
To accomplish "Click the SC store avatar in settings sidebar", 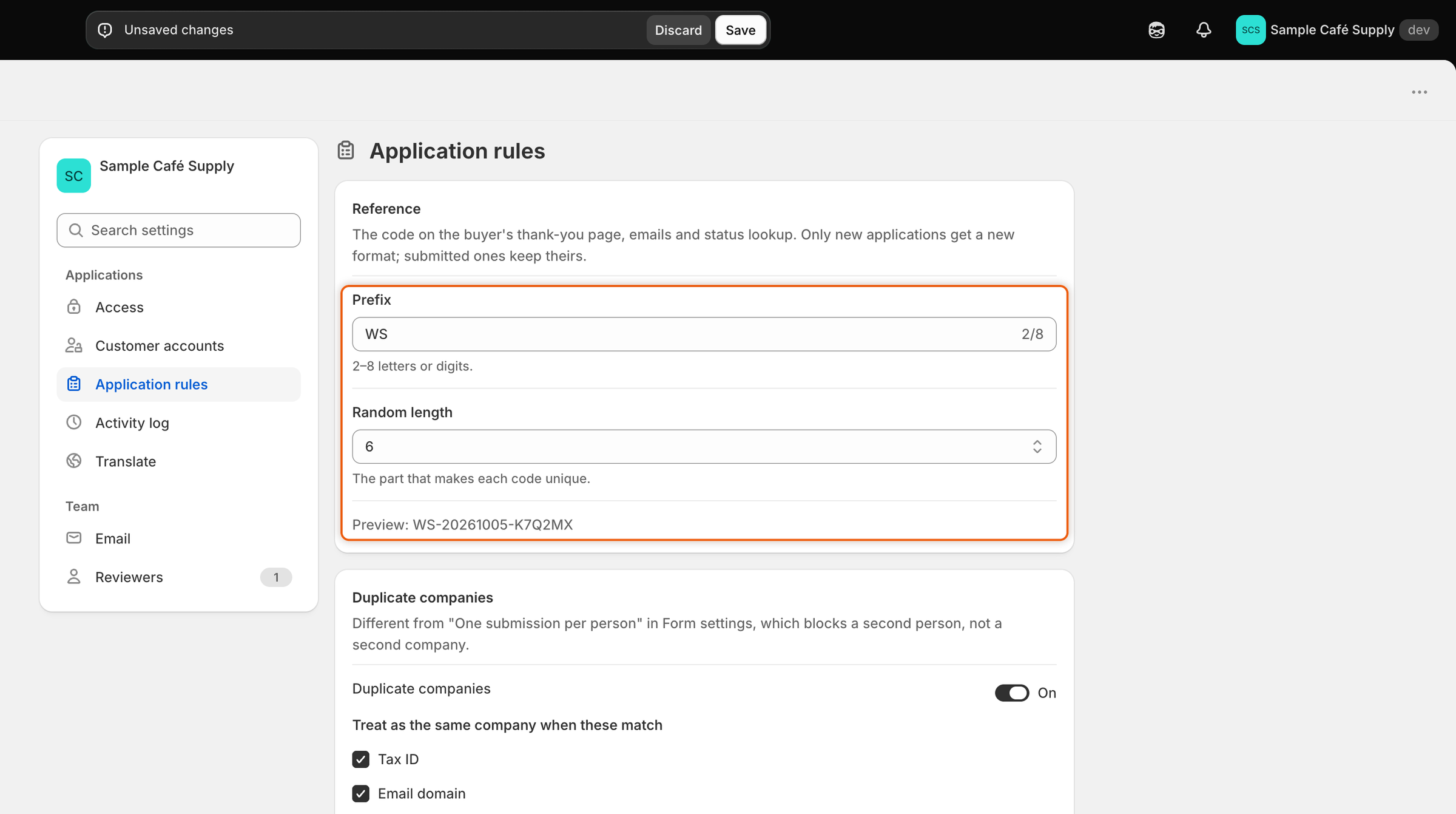I will (x=74, y=175).
